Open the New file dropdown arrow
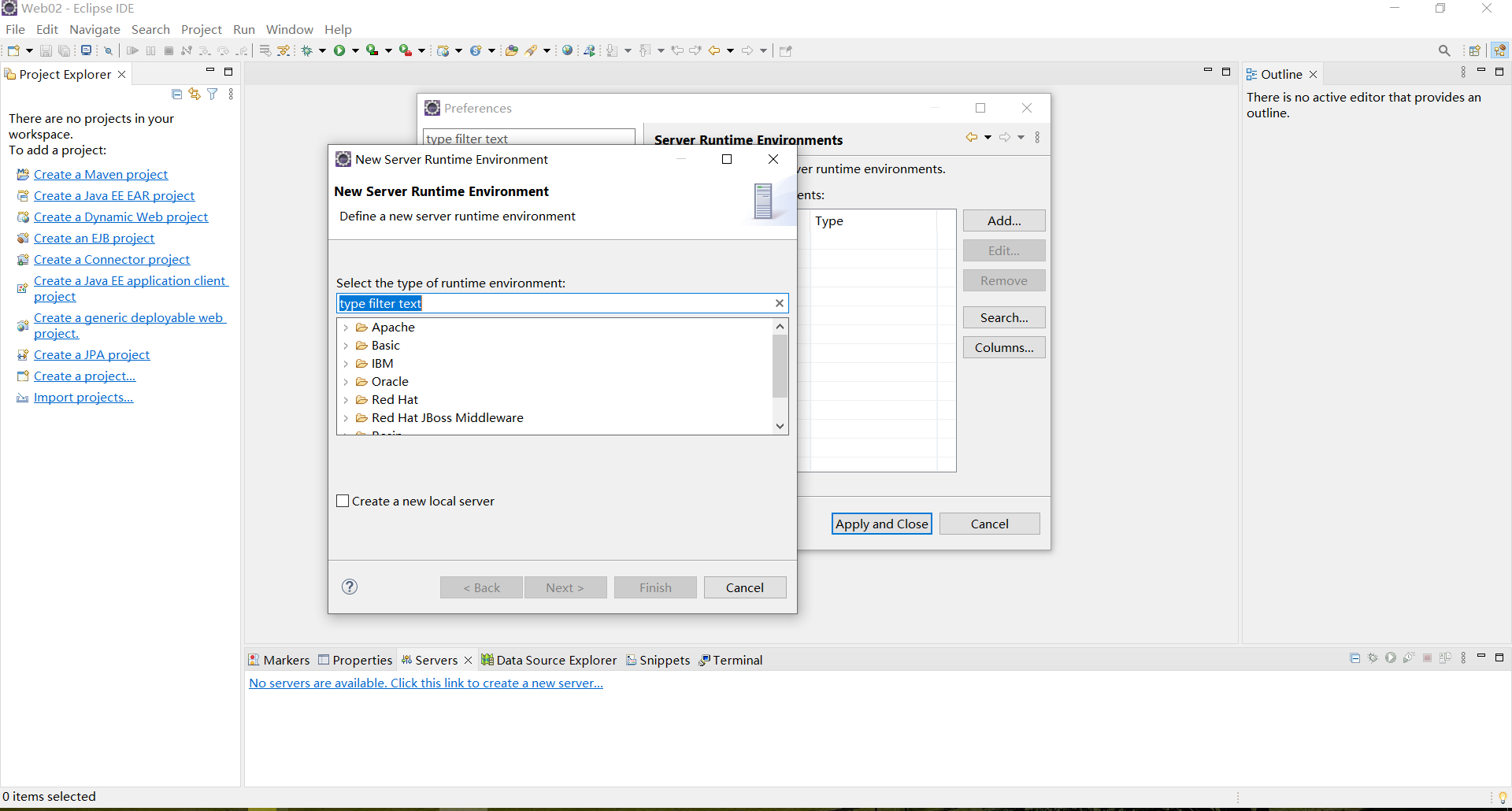The image size is (1512, 811). click(29, 50)
